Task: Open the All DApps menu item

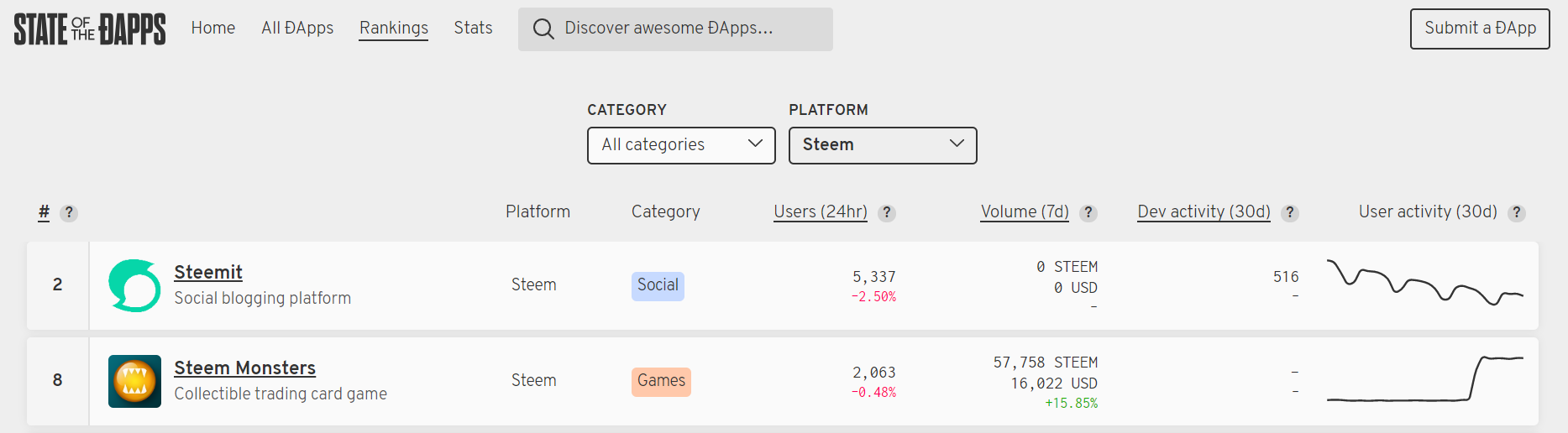Action: (x=297, y=28)
